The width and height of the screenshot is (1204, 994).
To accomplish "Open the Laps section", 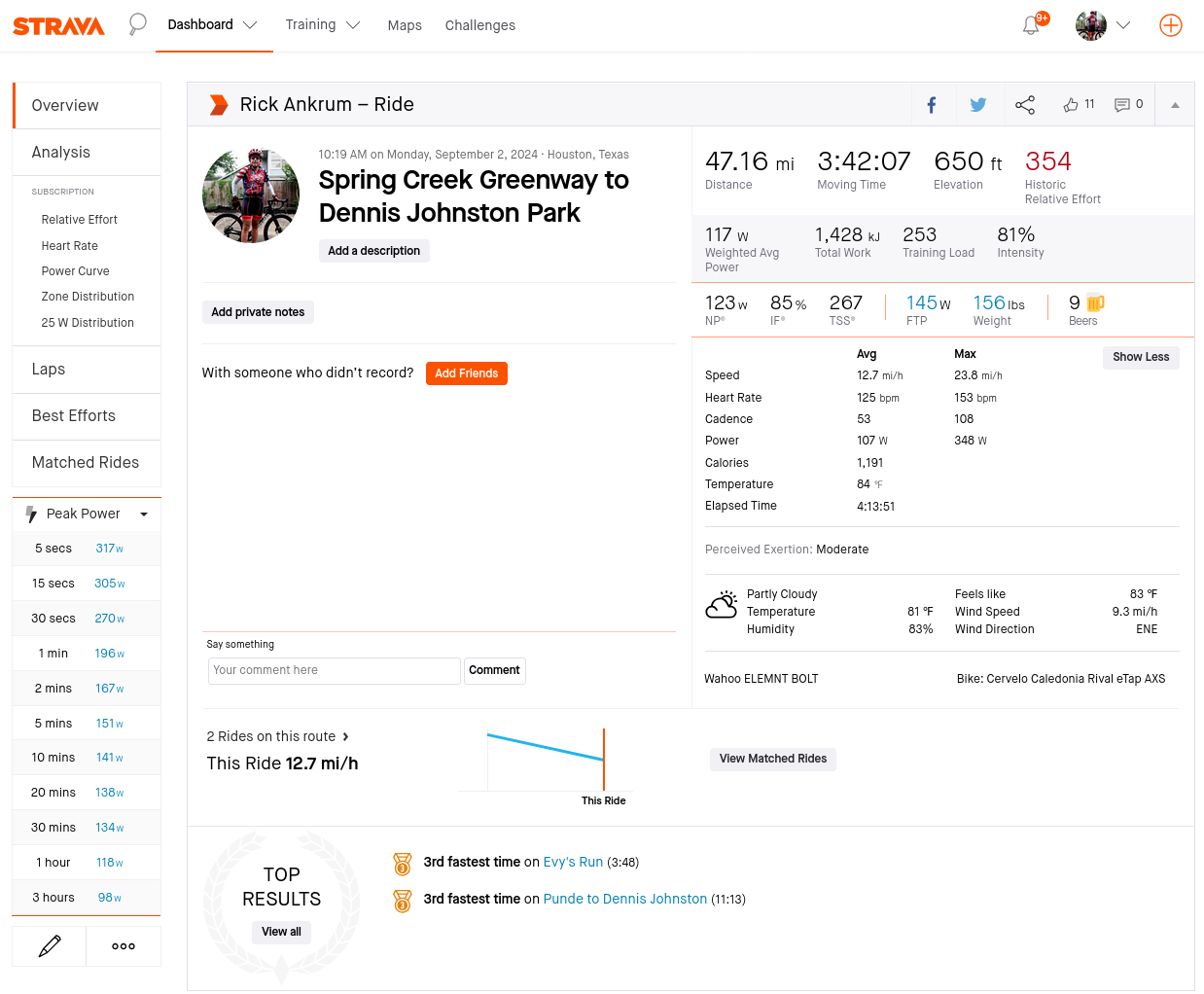I will coord(88,370).
